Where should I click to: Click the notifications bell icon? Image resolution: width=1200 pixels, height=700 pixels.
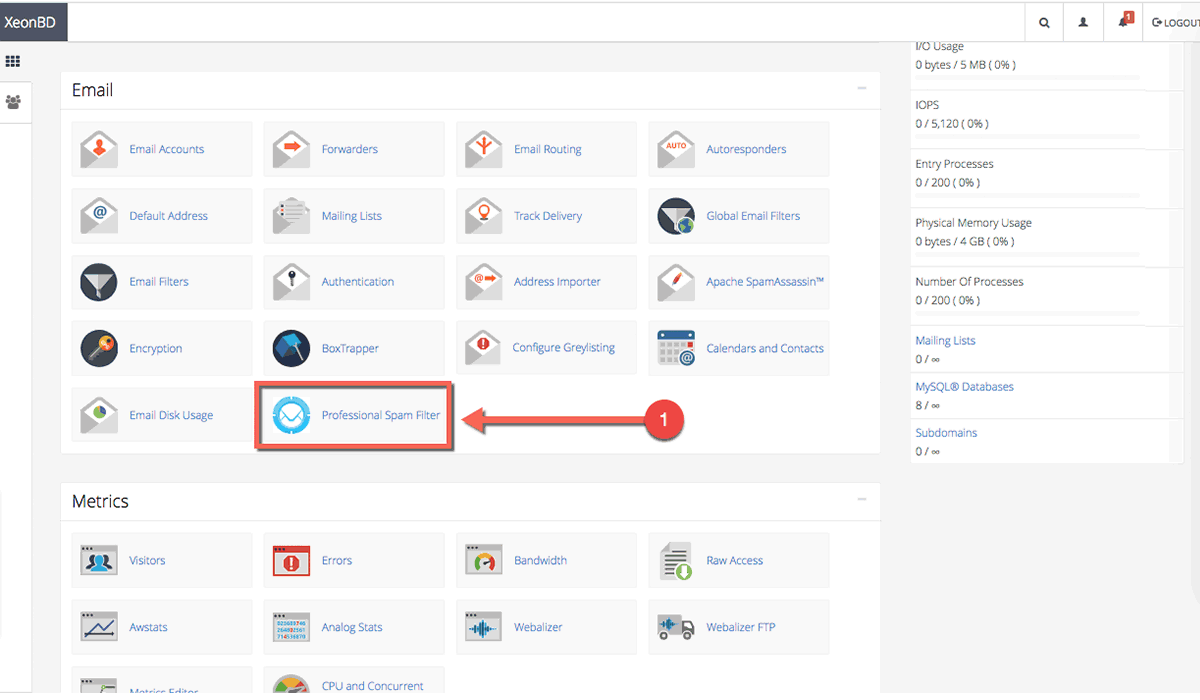[x=1124, y=21]
